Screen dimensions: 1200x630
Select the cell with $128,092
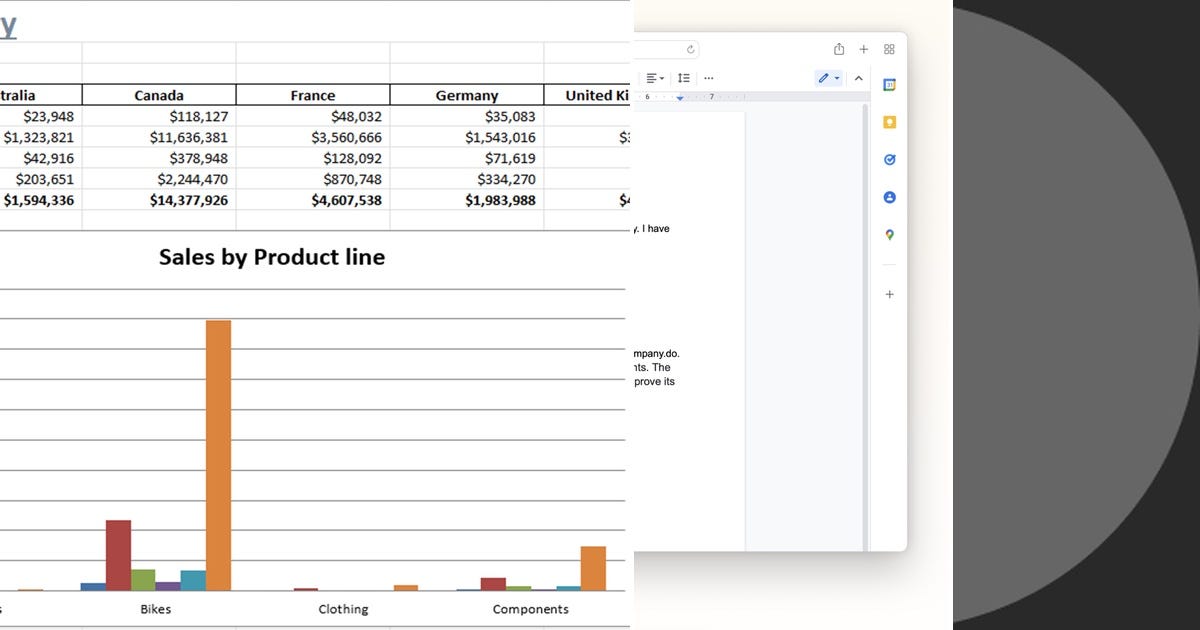click(x=313, y=158)
